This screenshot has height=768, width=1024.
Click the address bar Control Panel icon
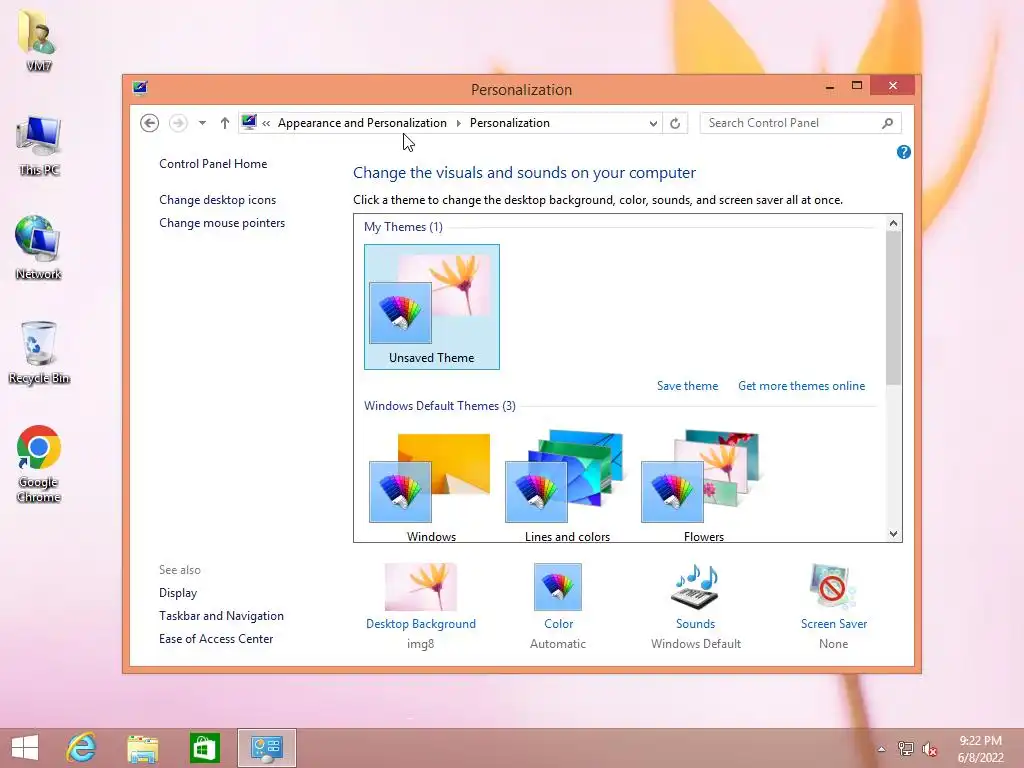point(249,122)
